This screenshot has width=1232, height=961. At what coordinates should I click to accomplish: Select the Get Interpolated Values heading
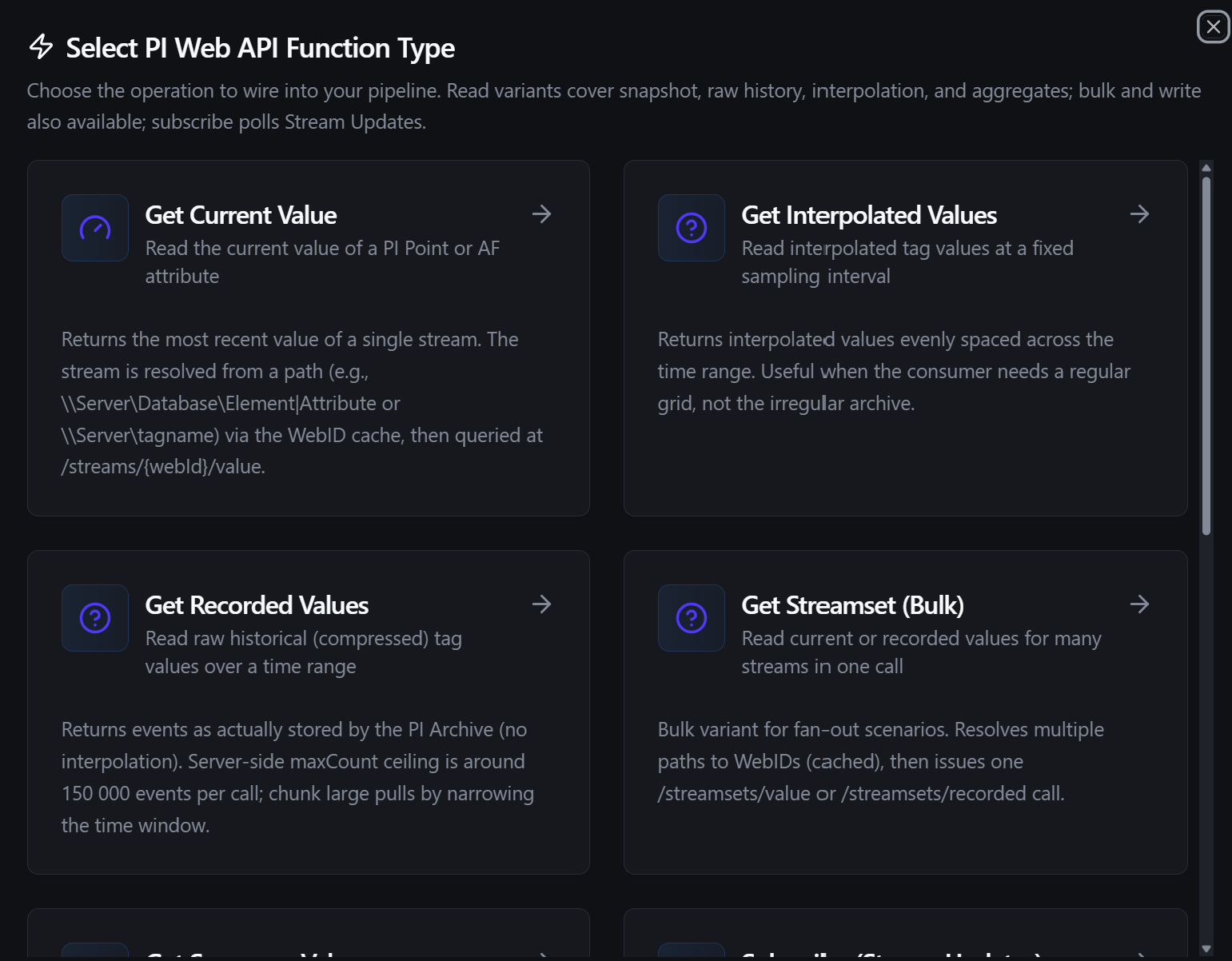[x=869, y=215]
